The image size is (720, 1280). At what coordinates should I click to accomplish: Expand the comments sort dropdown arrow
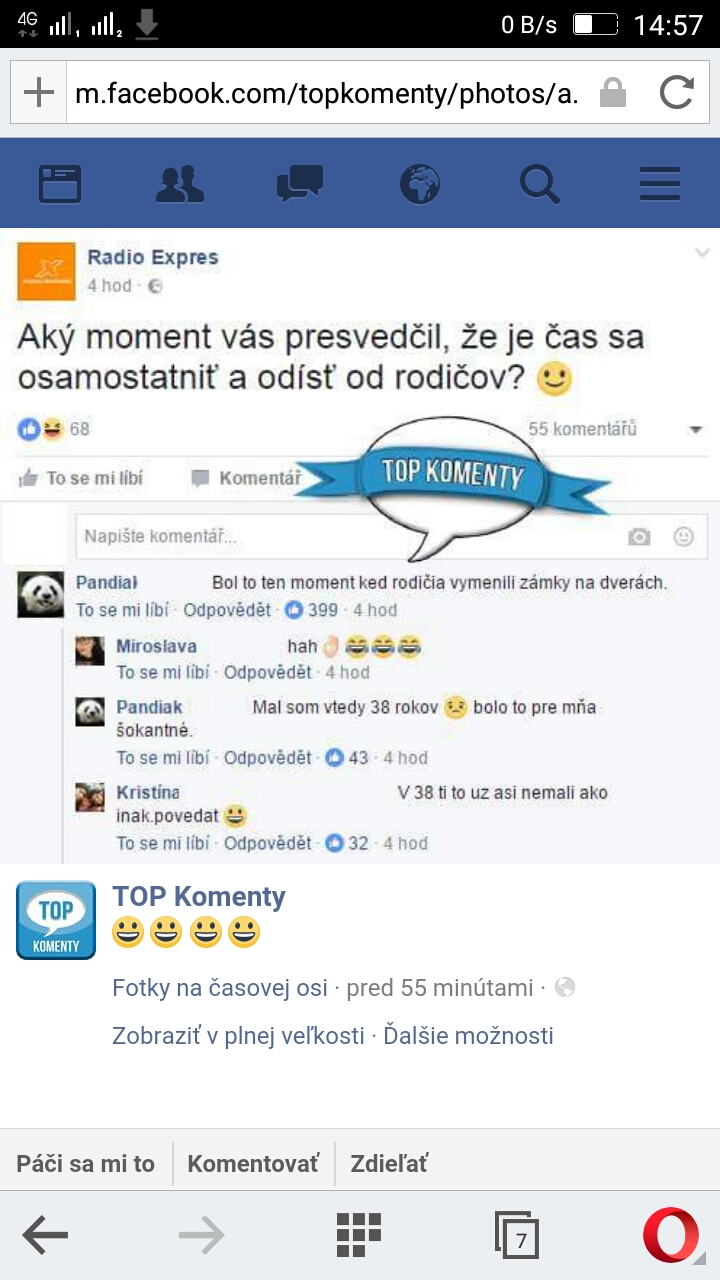tap(696, 430)
